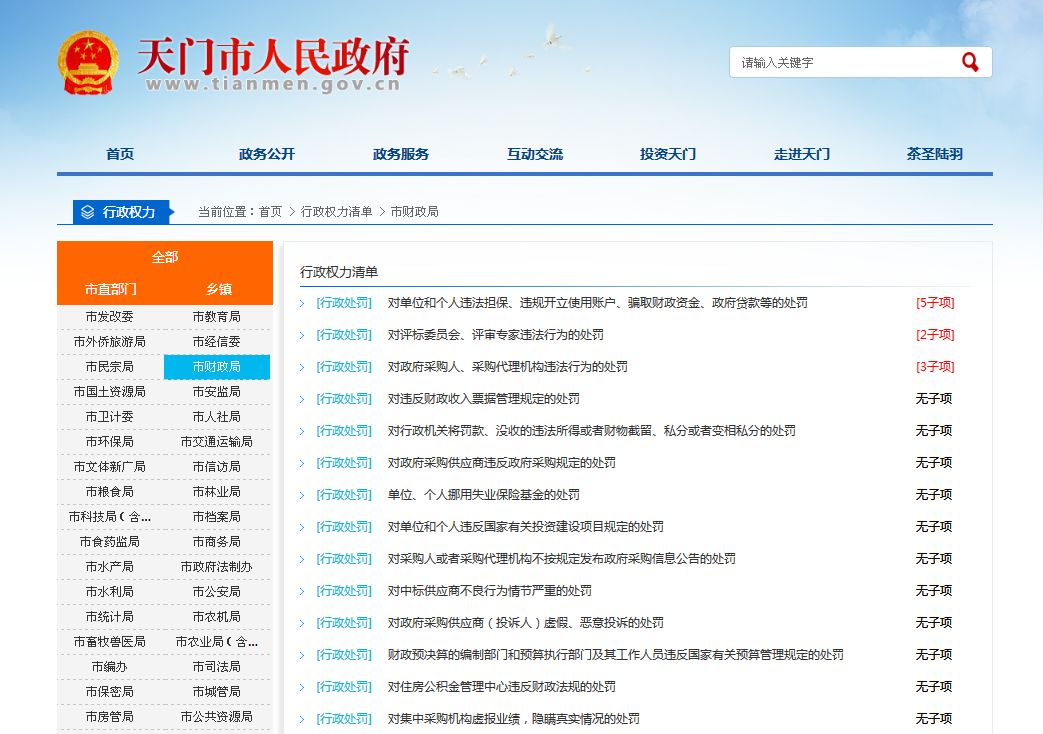Click the arrow before 对评标委员会 item
This screenshot has height=734, width=1043.
(x=302, y=335)
